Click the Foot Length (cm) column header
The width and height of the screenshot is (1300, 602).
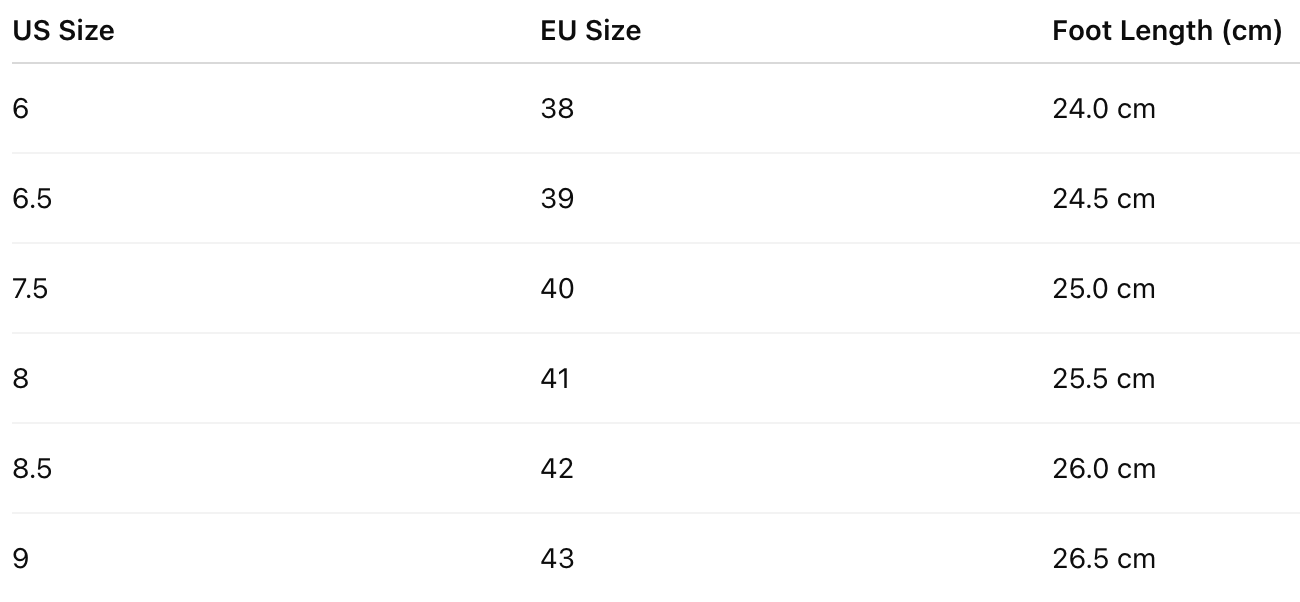(x=1166, y=31)
